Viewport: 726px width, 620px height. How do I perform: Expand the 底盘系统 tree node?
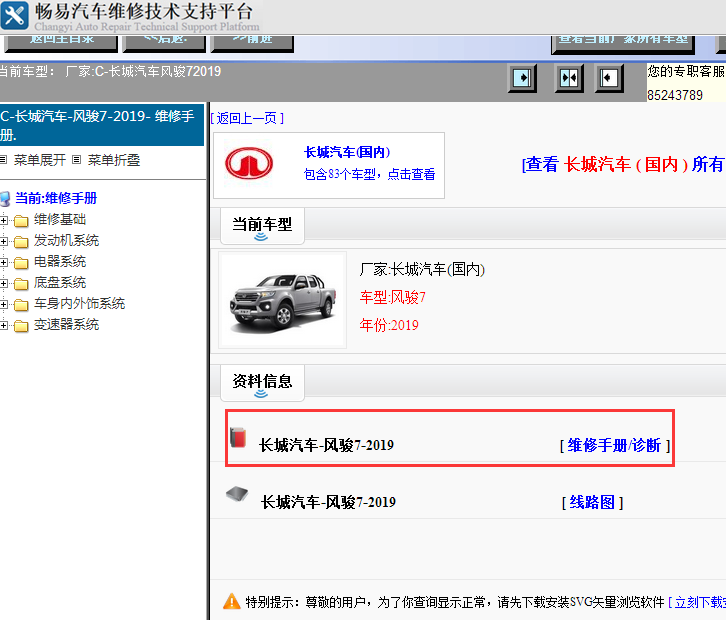pos(4,283)
